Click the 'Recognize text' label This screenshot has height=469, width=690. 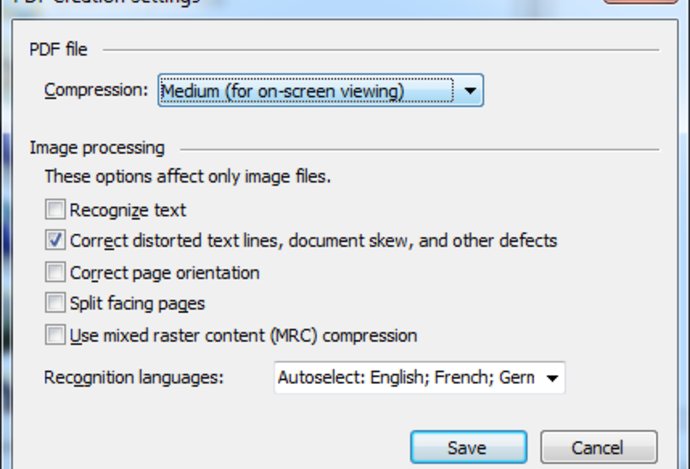pos(128,210)
